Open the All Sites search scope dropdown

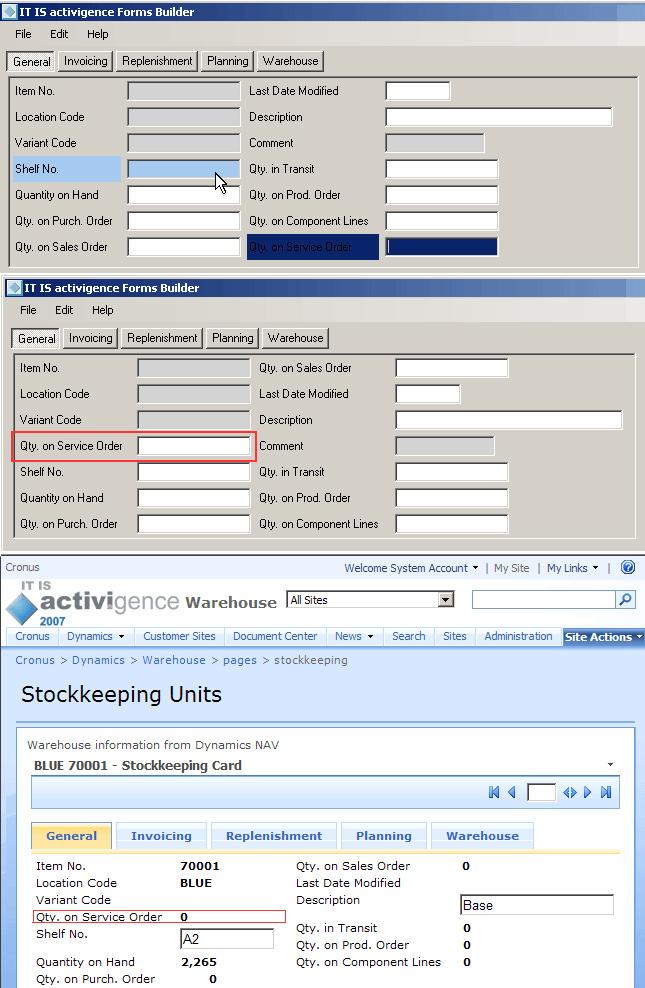coord(446,599)
